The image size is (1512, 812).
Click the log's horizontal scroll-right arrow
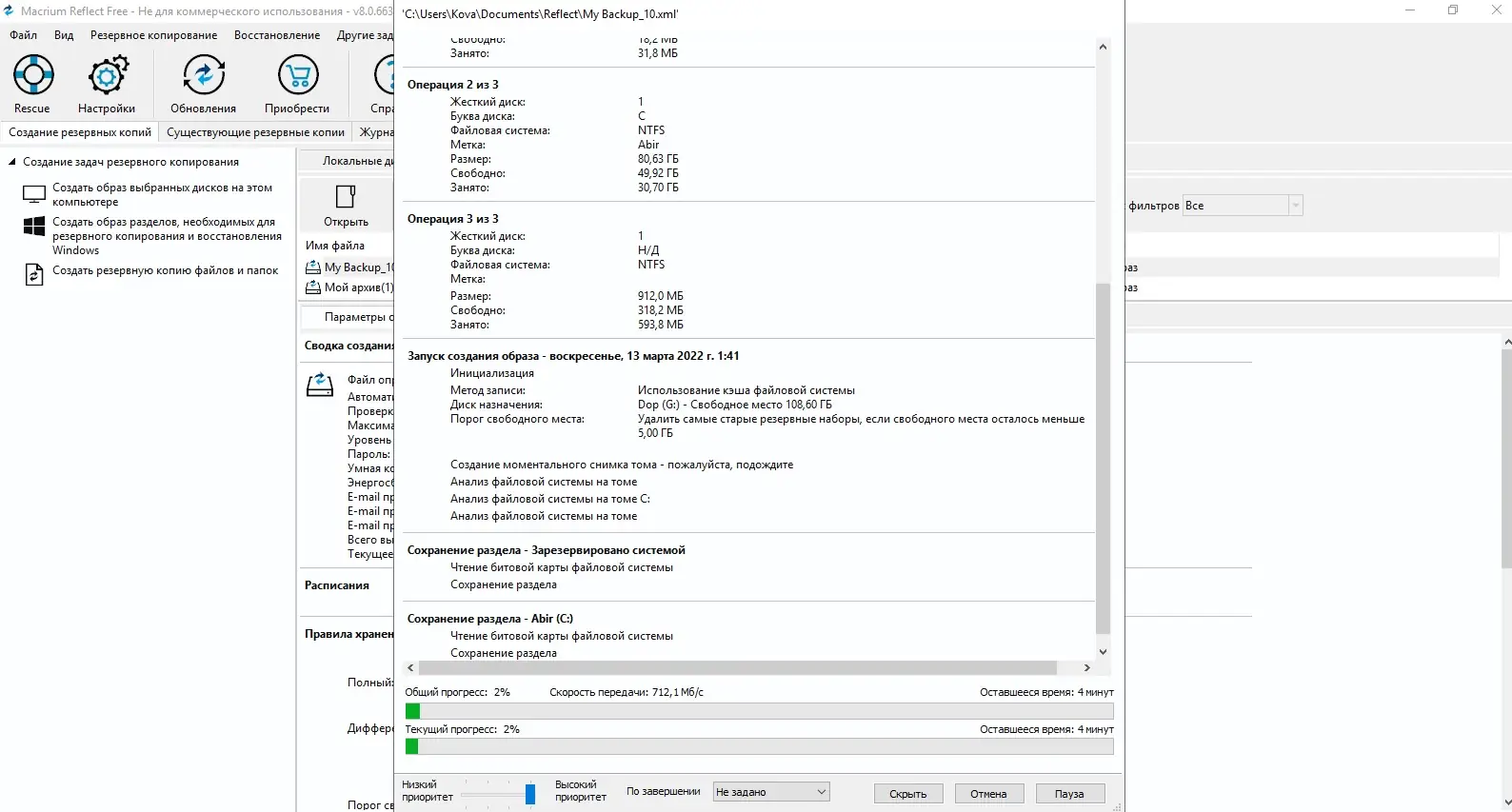1087,668
